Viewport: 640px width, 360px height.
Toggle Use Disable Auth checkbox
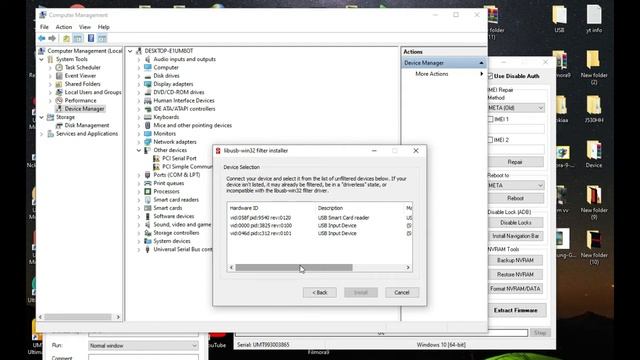point(490,76)
